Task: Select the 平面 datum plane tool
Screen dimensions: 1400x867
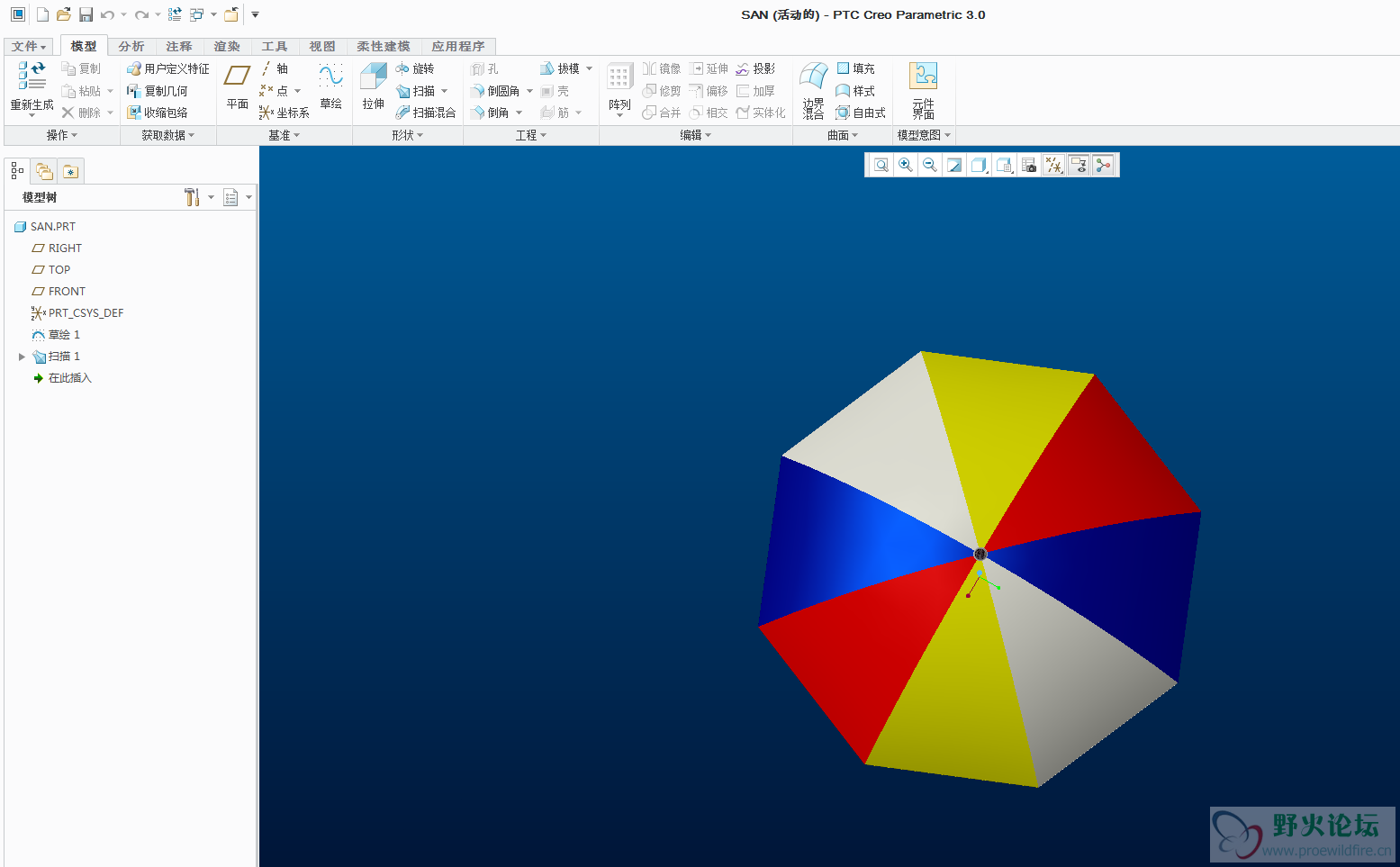Action: (x=238, y=88)
